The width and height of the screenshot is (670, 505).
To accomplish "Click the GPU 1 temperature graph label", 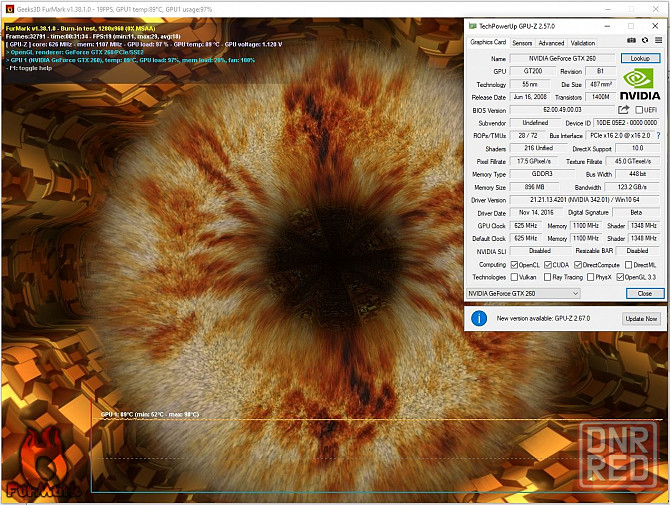I will click(x=150, y=414).
